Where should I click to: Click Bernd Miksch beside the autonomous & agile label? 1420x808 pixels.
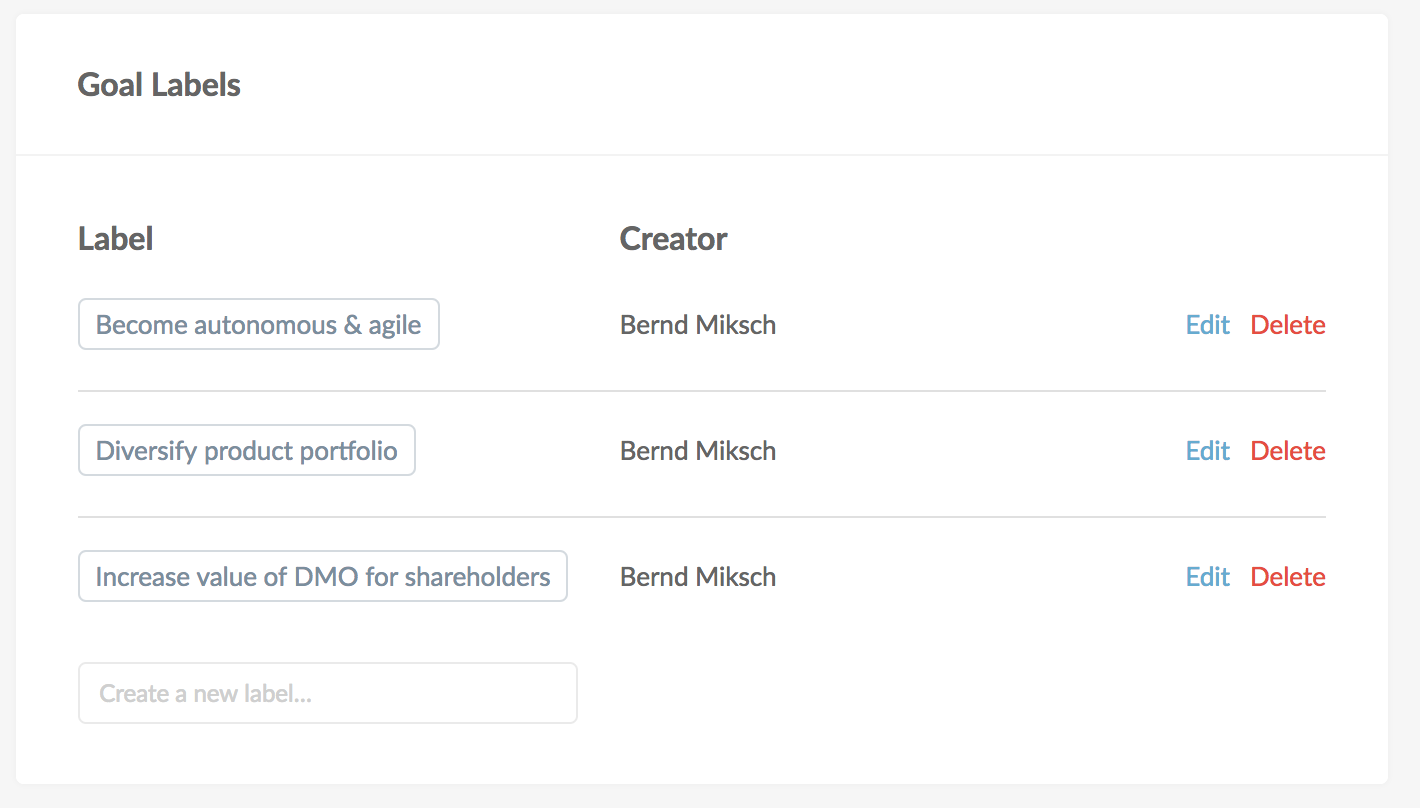pyautogui.click(x=698, y=325)
